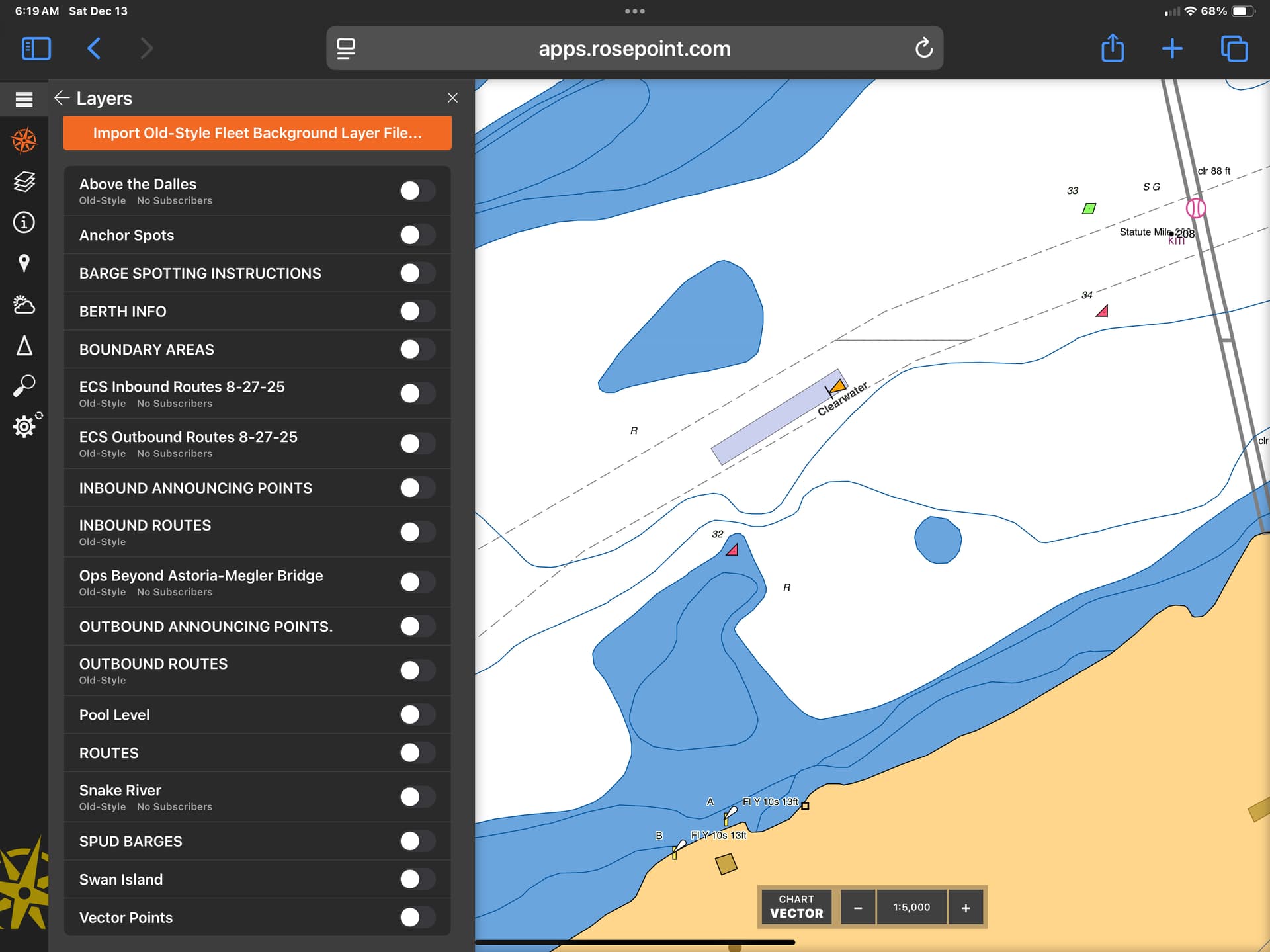Viewport: 1270px width, 952px height.
Task: Open Safari page settings icon in address bar
Action: (345, 48)
